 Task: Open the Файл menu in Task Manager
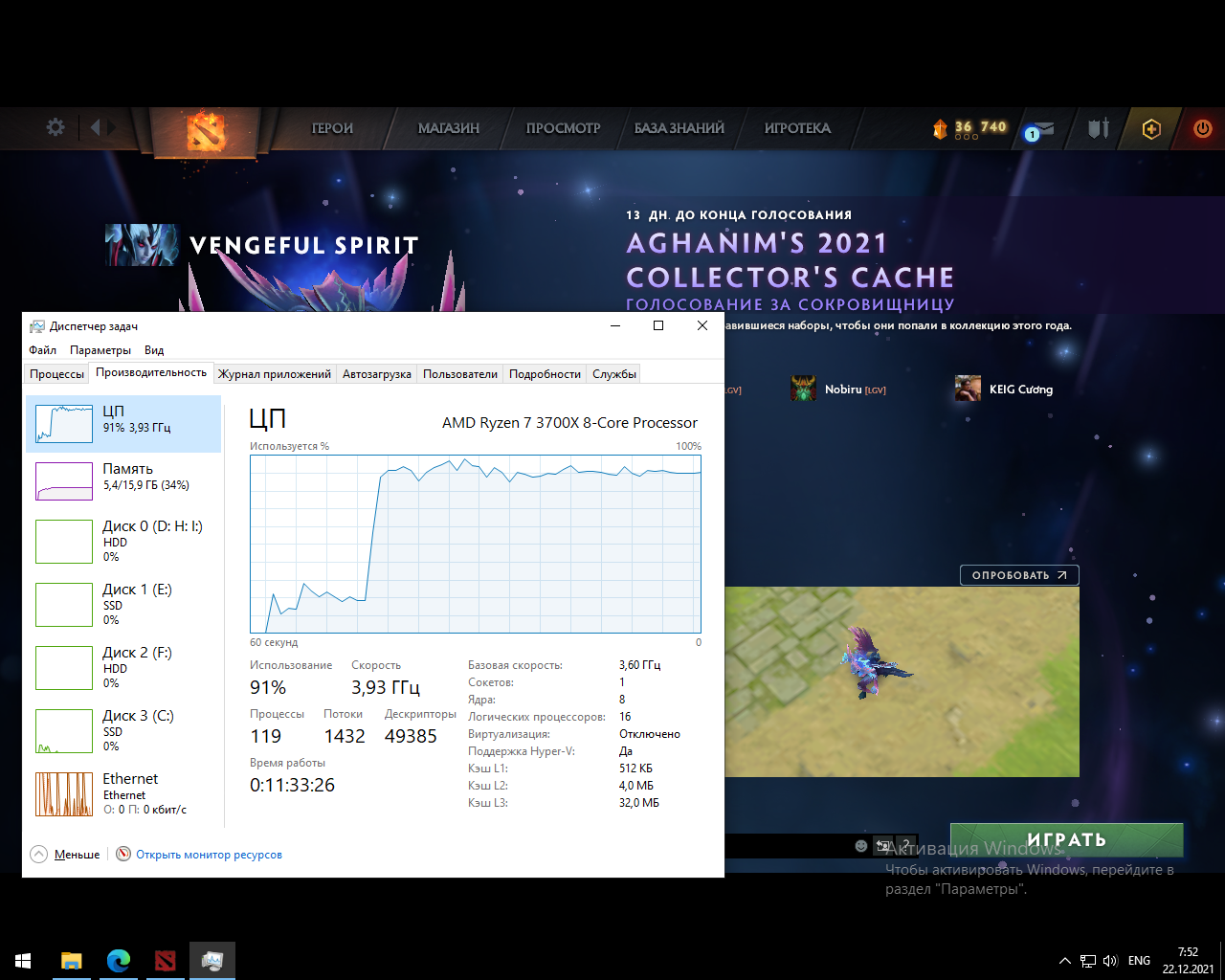pyautogui.click(x=42, y=350)
